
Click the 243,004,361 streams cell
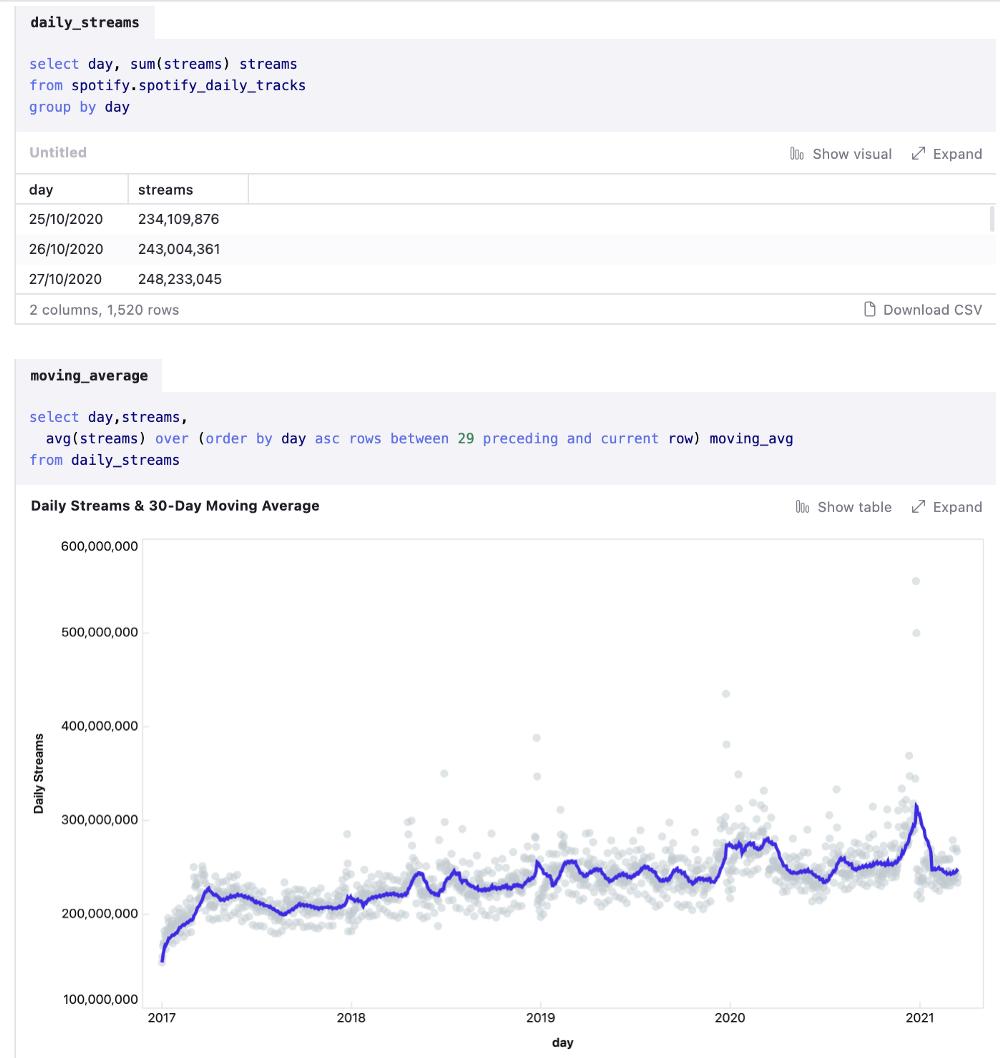179,249
